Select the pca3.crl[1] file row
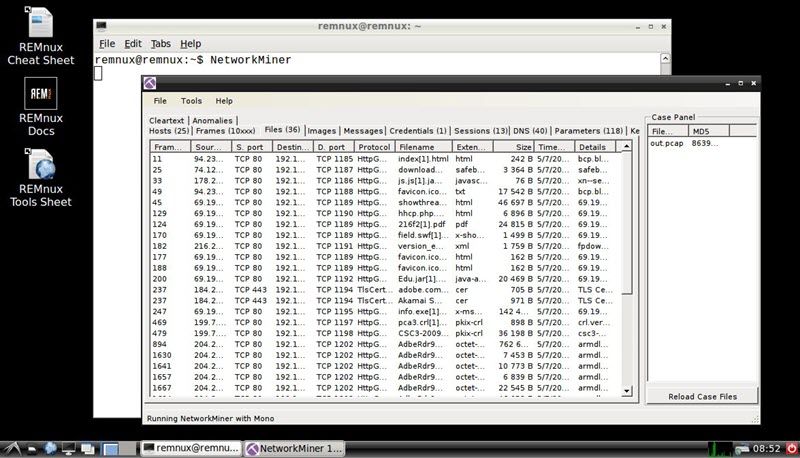 tap(385, 322)
